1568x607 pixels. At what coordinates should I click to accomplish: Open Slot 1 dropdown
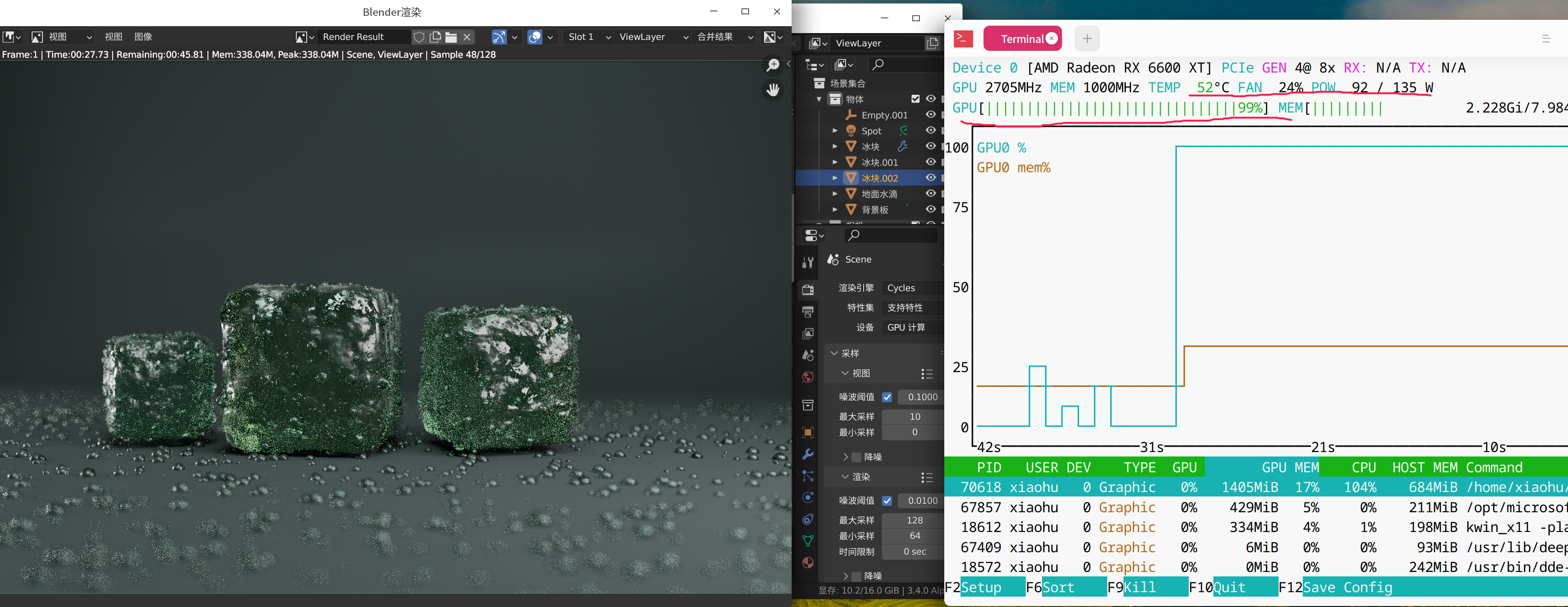pos(588,37)
